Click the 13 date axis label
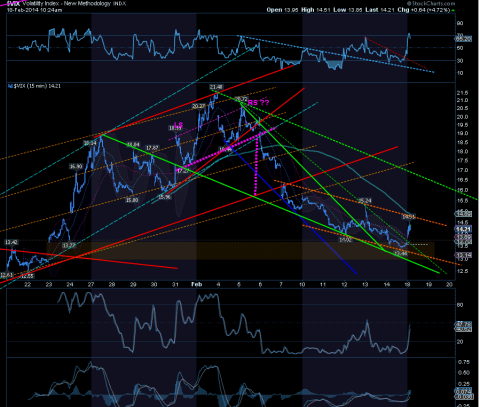This screenshot has width=480, height=407. 365,285
